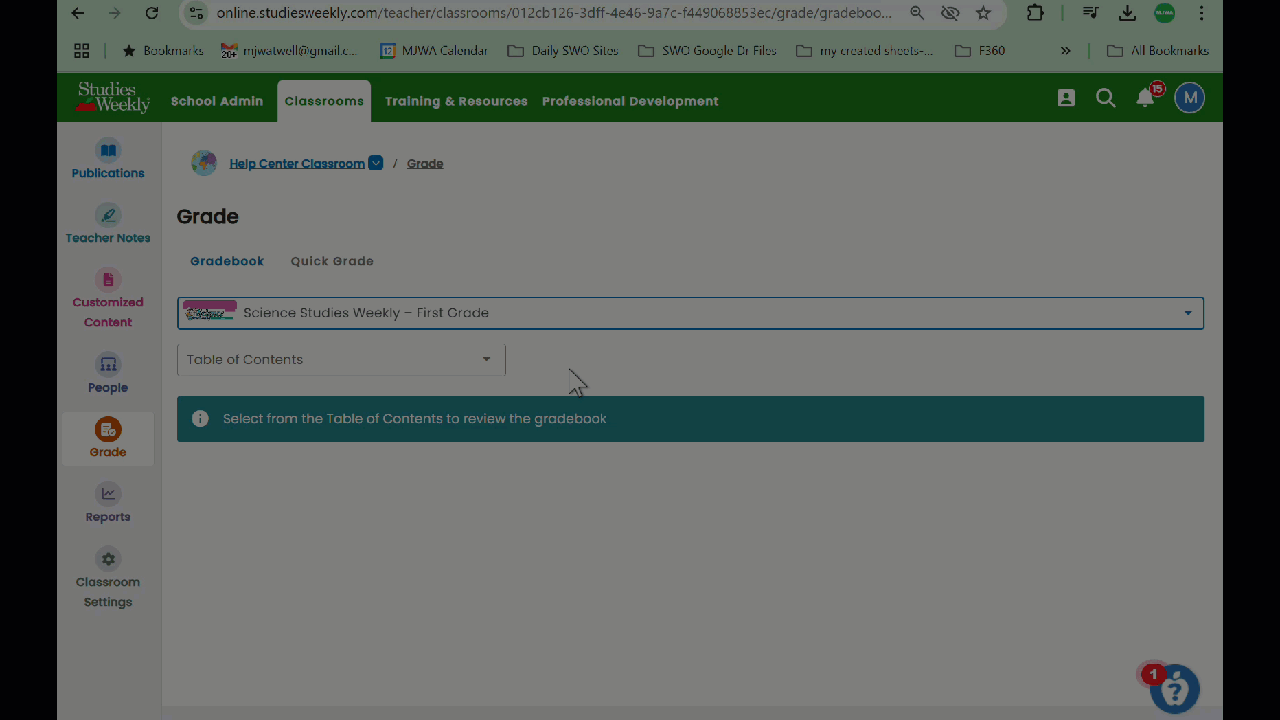Open the browser extensions puzzle icon
The width and height of the screenshot is (1280, 720).
pos(1035,13)
